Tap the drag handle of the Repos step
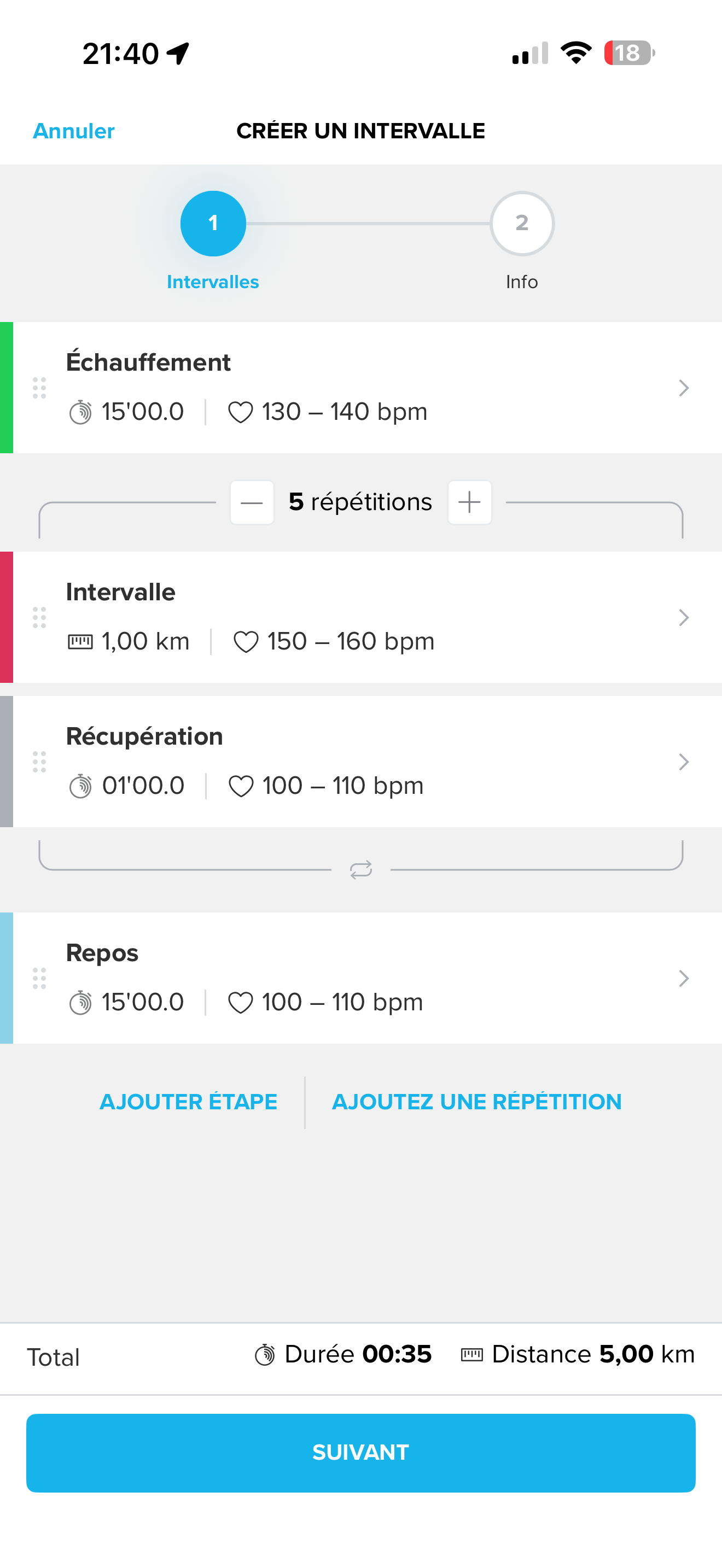This screenshot has width=722, height=1568. (39, 978)
